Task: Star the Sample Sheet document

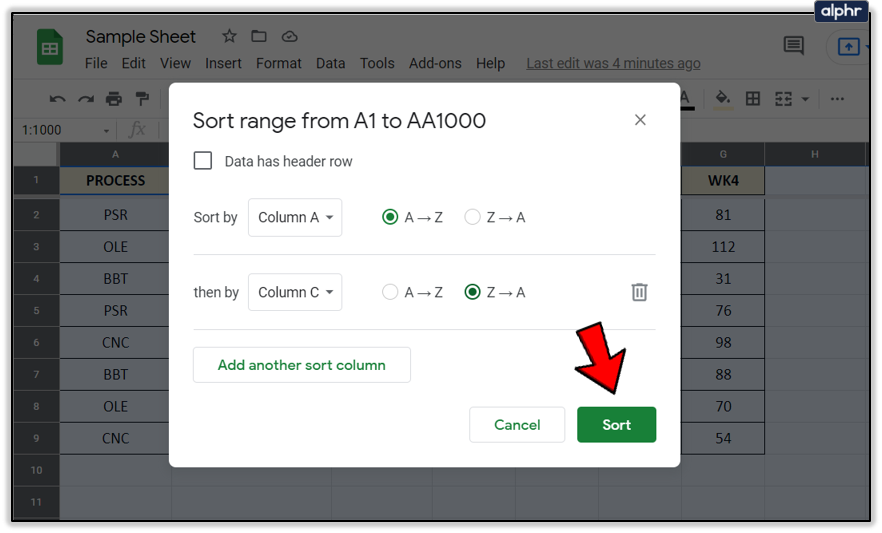Action: click(x=229, y=37)
